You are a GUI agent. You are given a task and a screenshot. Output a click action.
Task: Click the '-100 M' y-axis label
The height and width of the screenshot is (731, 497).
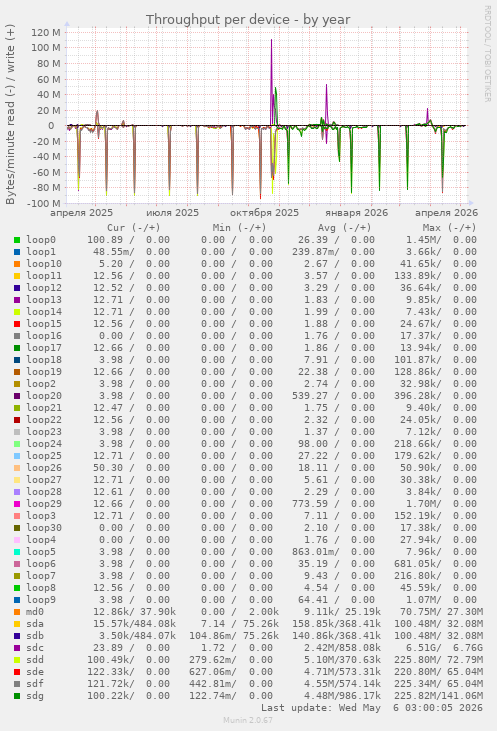click(44, 203)
